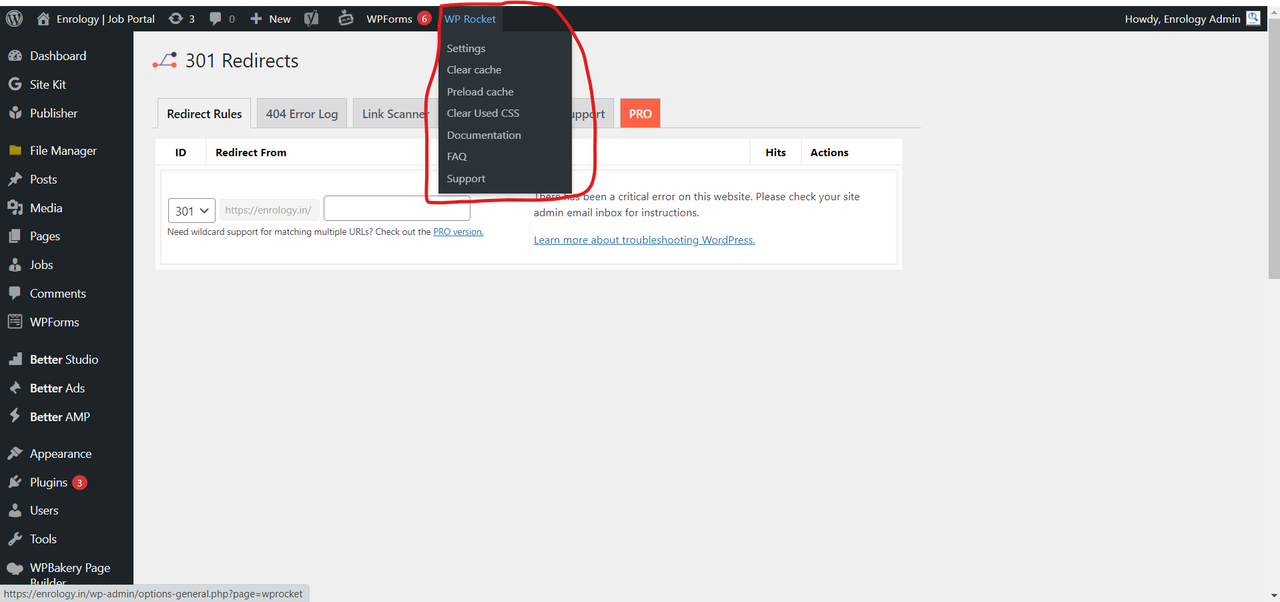This screenshot has height=602, width=1280.
Task: Click the Redirect From column header
Action: coord(251,153)
